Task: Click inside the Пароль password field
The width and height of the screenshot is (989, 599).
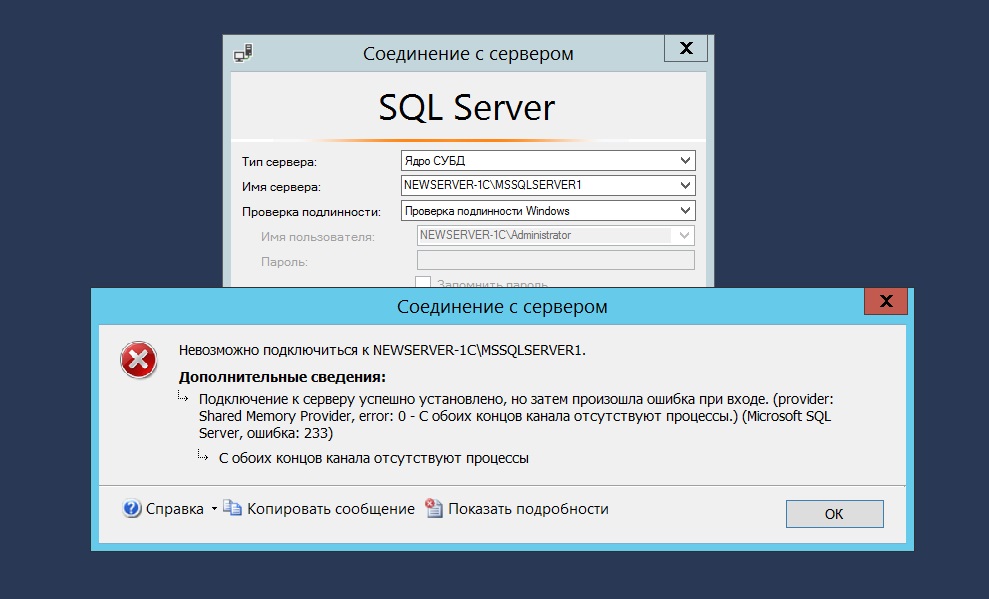Action: coord(554,261)
